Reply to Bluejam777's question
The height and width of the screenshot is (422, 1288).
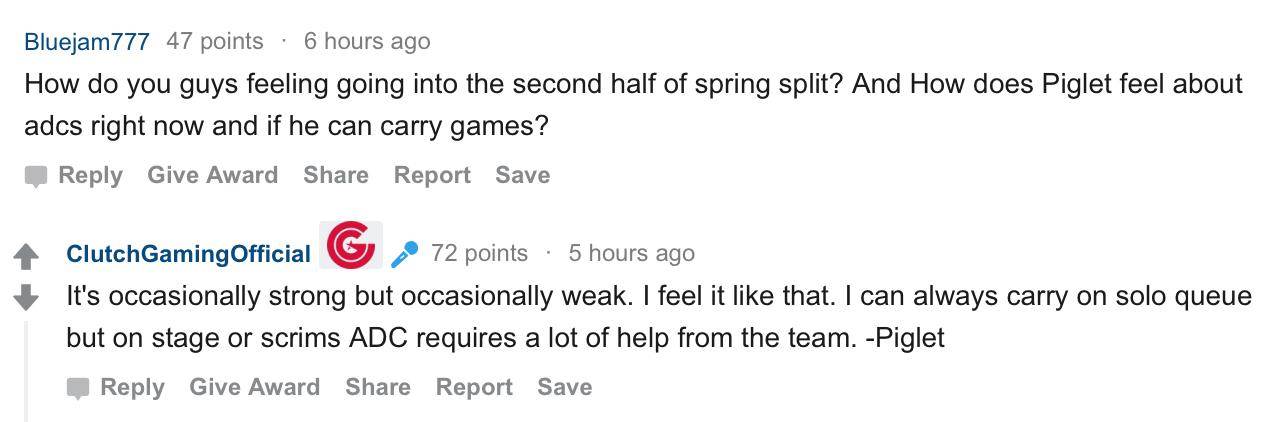pos(90,175)
